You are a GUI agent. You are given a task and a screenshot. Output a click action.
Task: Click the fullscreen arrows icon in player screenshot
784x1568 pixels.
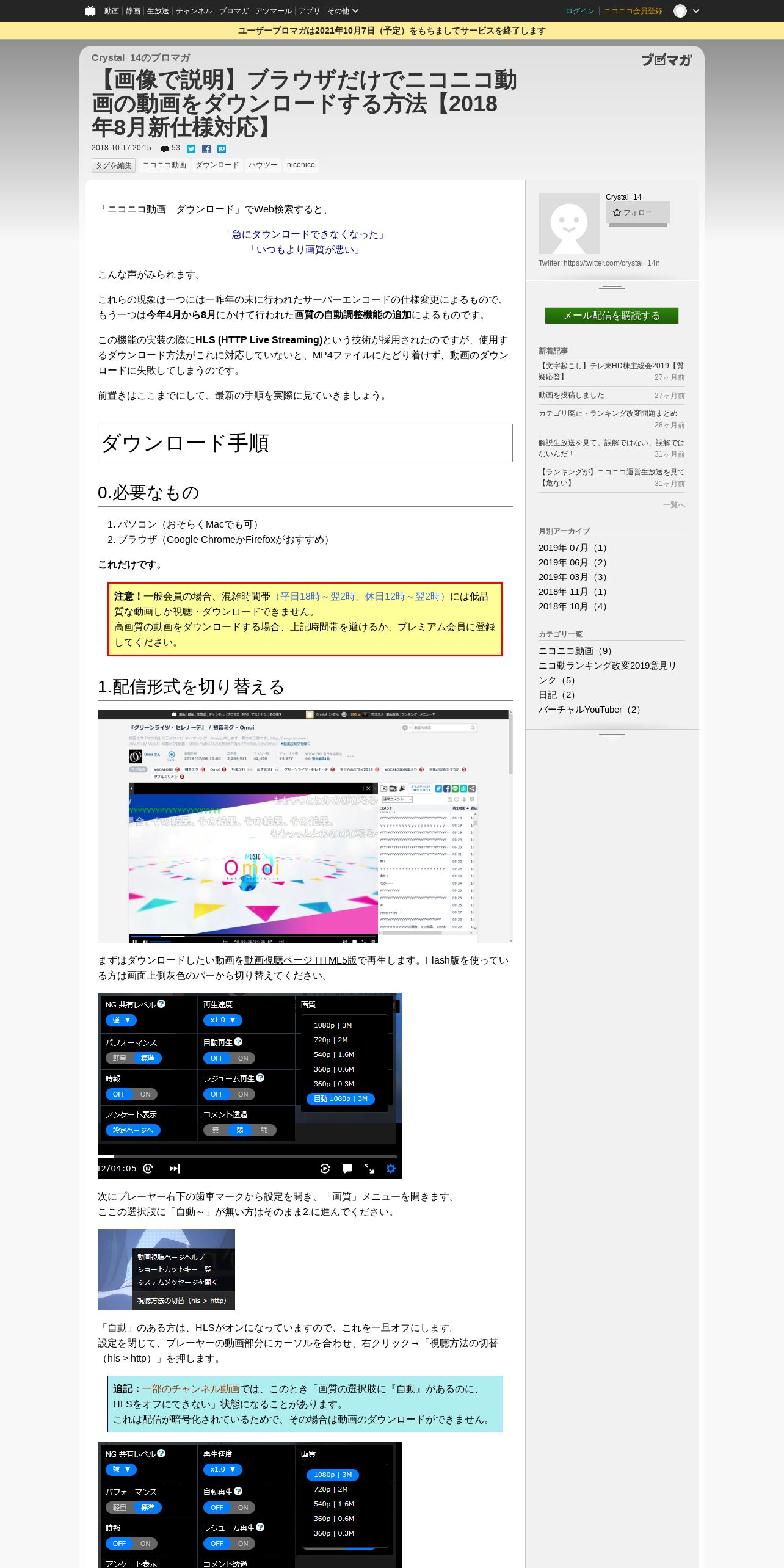tap(369, 1169)
